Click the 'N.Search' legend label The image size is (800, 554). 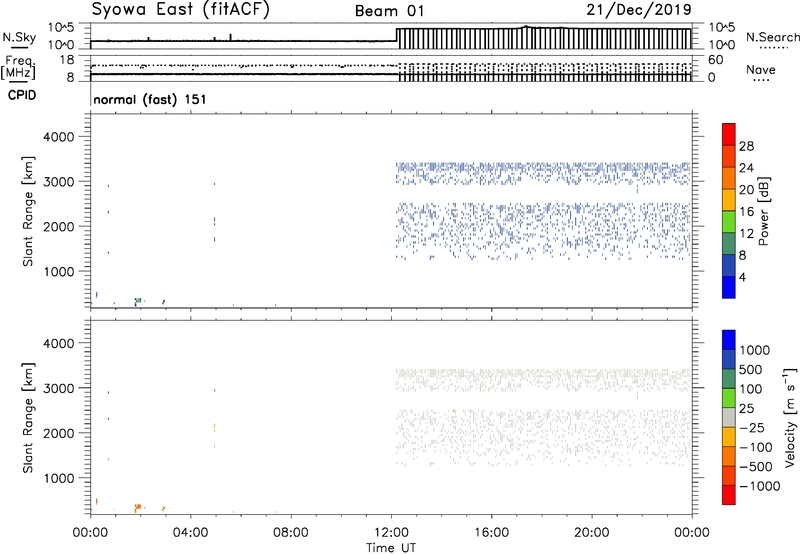pyautogui.click(x=772, y=37)
